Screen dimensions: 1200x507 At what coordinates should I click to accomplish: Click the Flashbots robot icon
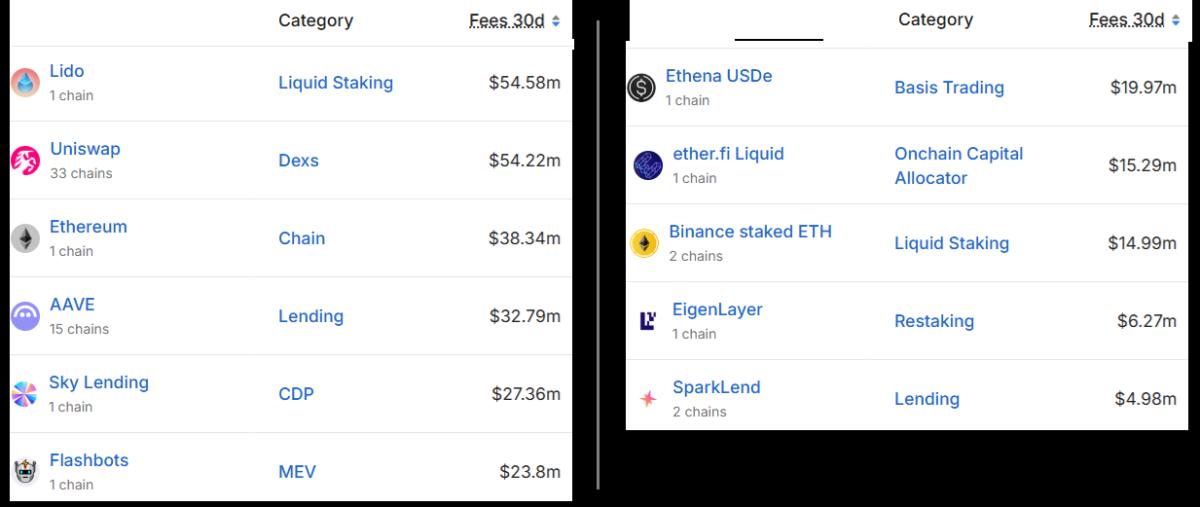pos(25,471)
